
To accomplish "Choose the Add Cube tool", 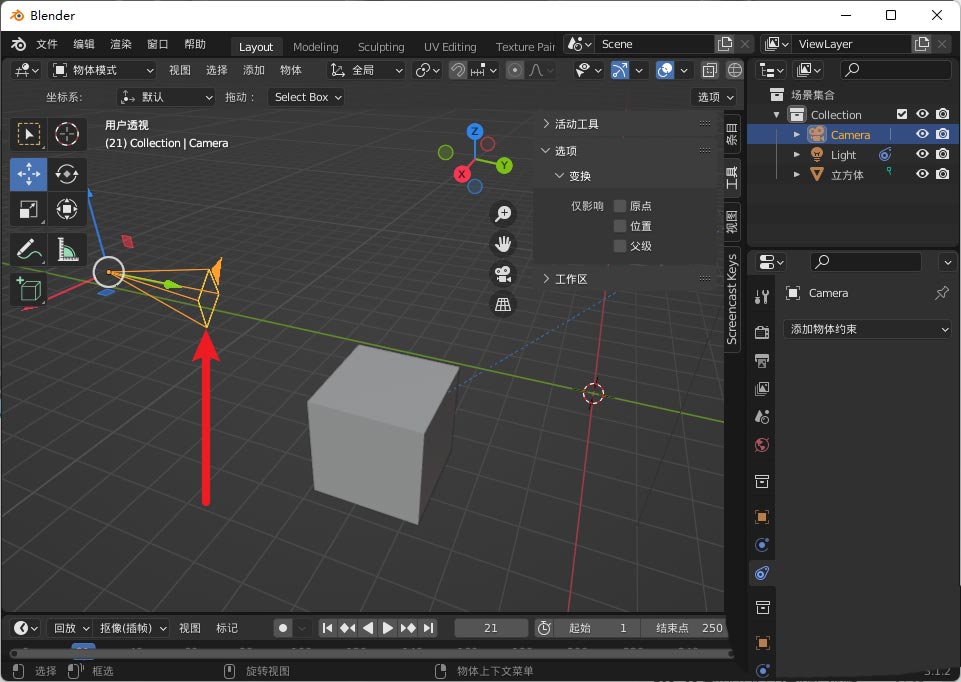I will coord(28,290).
